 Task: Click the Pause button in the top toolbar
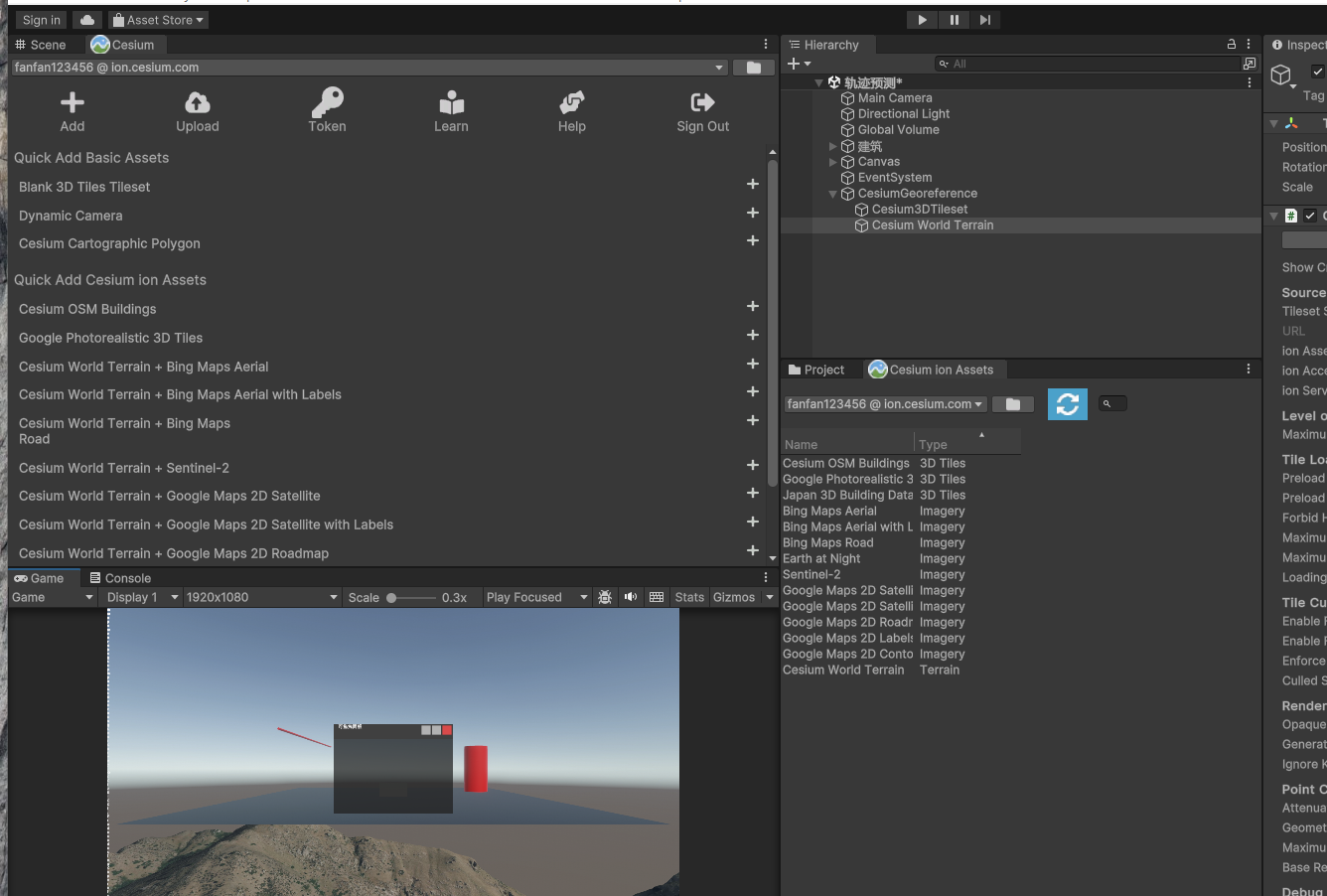954,20
